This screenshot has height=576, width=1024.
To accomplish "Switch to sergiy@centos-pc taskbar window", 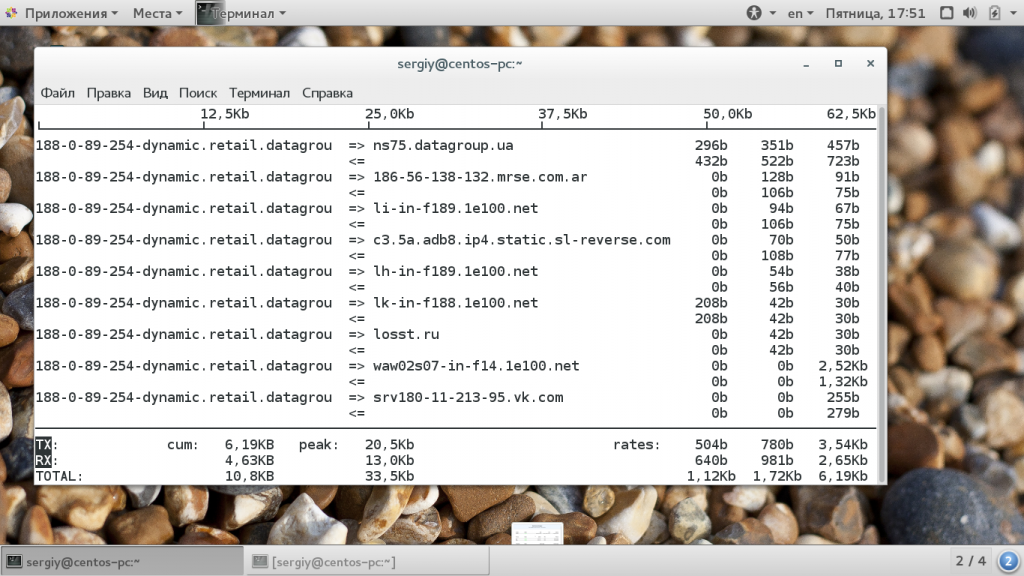I will pyautogui.click(x=122, y=561).
